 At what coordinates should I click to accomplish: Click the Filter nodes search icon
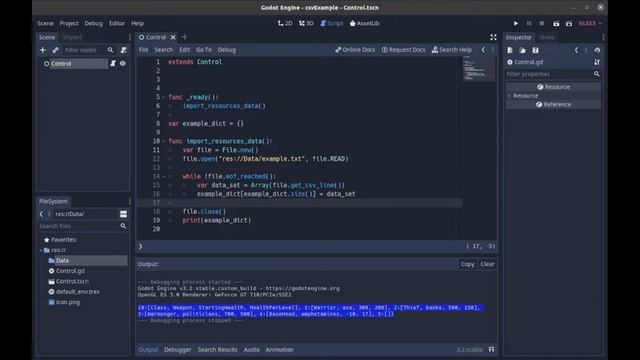110,50
